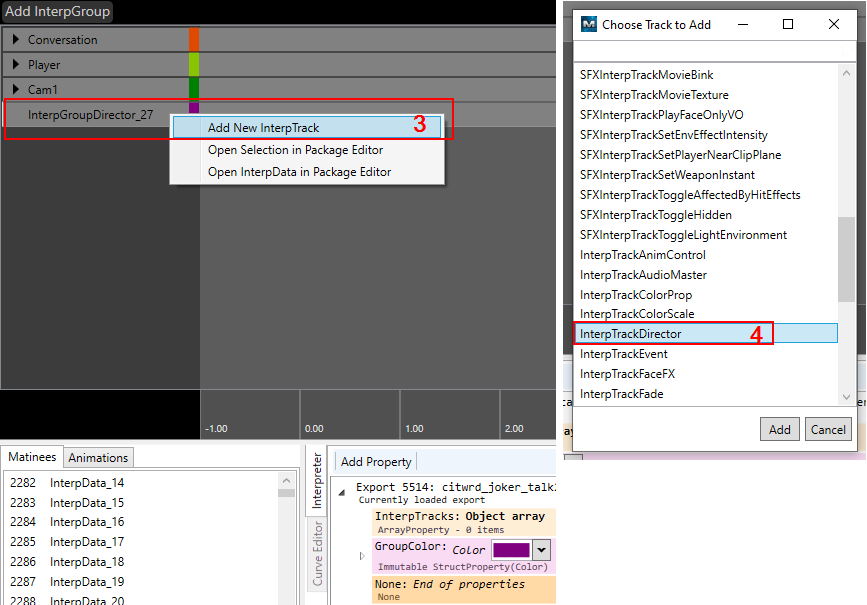Expand the Cam1 group

click(x=15, y=89)
